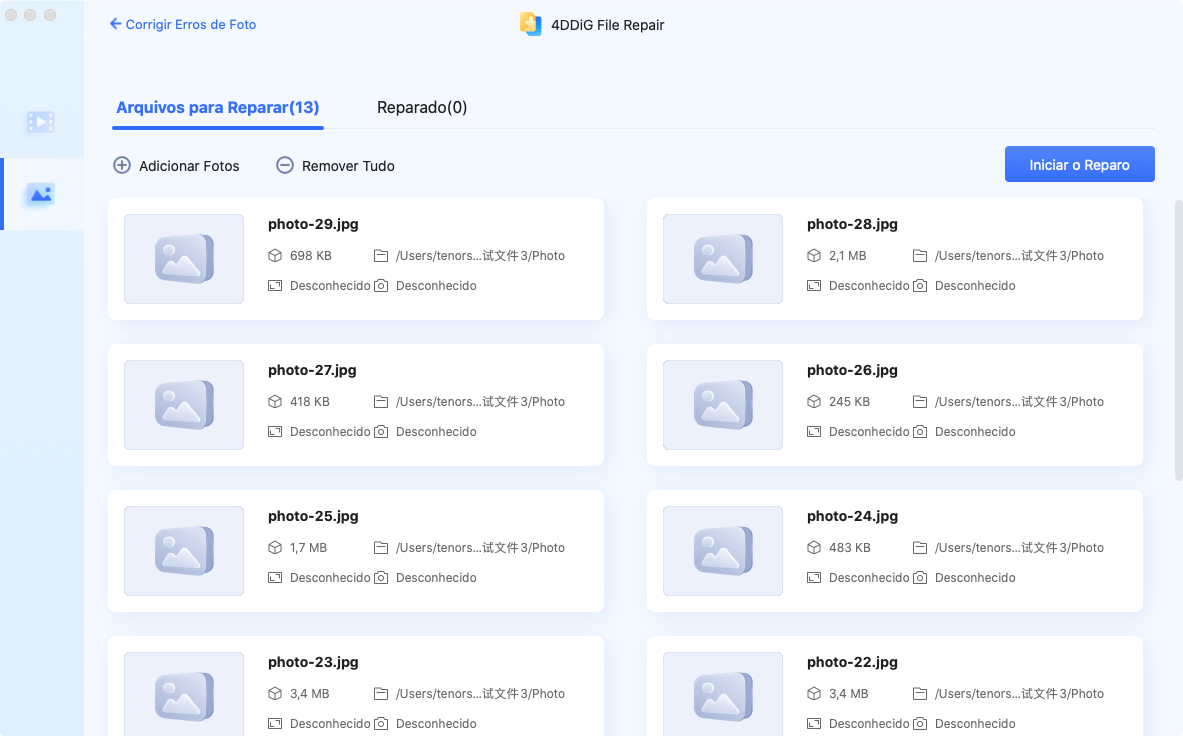Click the minus icon beside Remover Tudo
The height and width of the screenshot is (736, 1183).
pyautogui.click(x=284, y=165)
